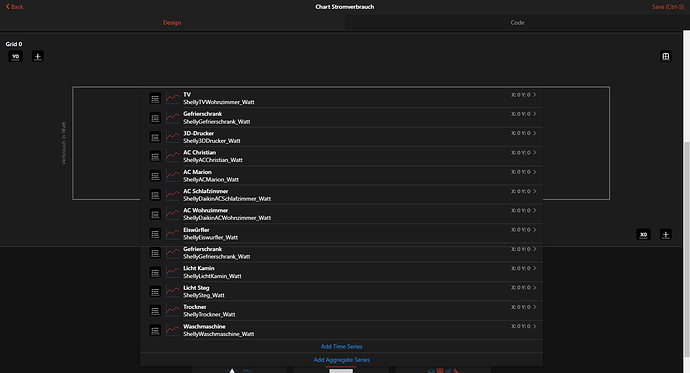Click Add Aggregate Series link
Screen dimensions: 690x373
tap(341, 360)
